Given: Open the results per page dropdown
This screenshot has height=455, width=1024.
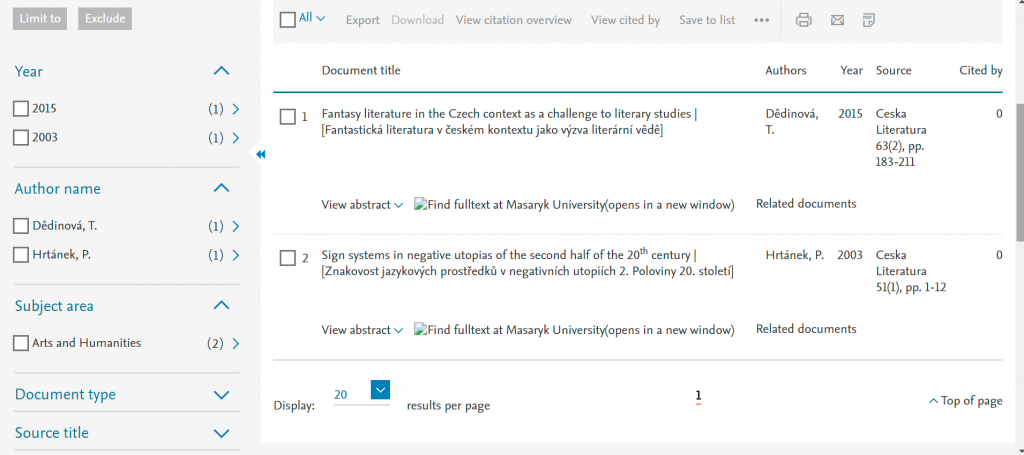Looking at the screenshot, I should 380,391.
